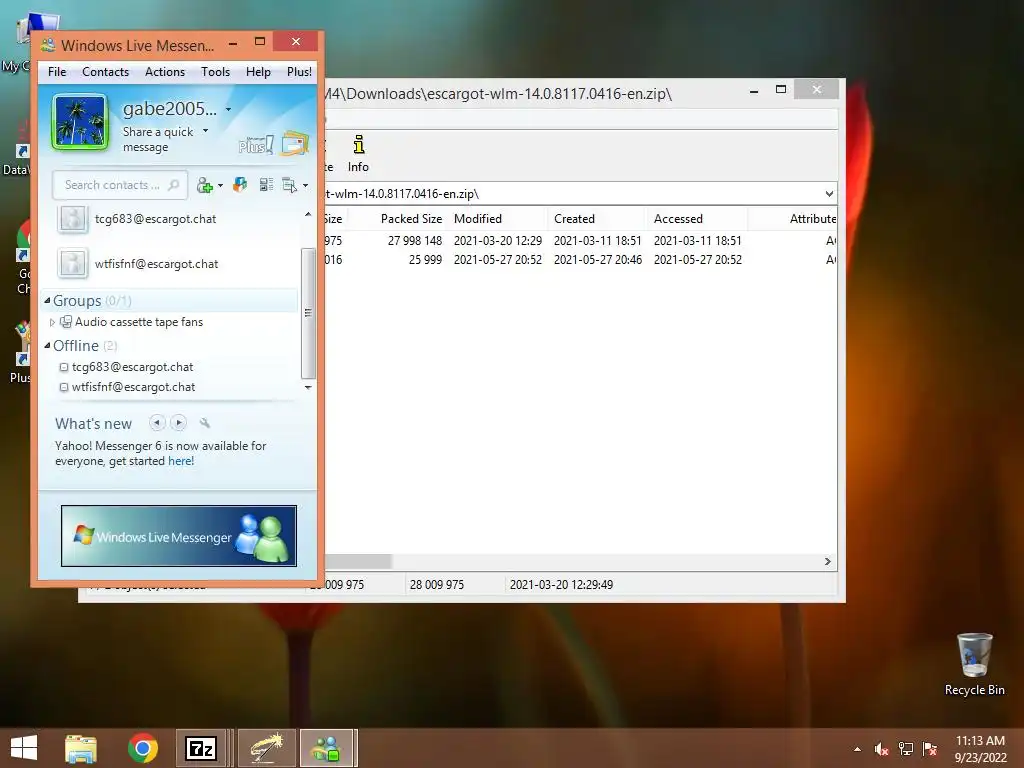Show hidden system tray icons
The height and width of the screenshot is (768, 1024).
click(x=857, y=749)
